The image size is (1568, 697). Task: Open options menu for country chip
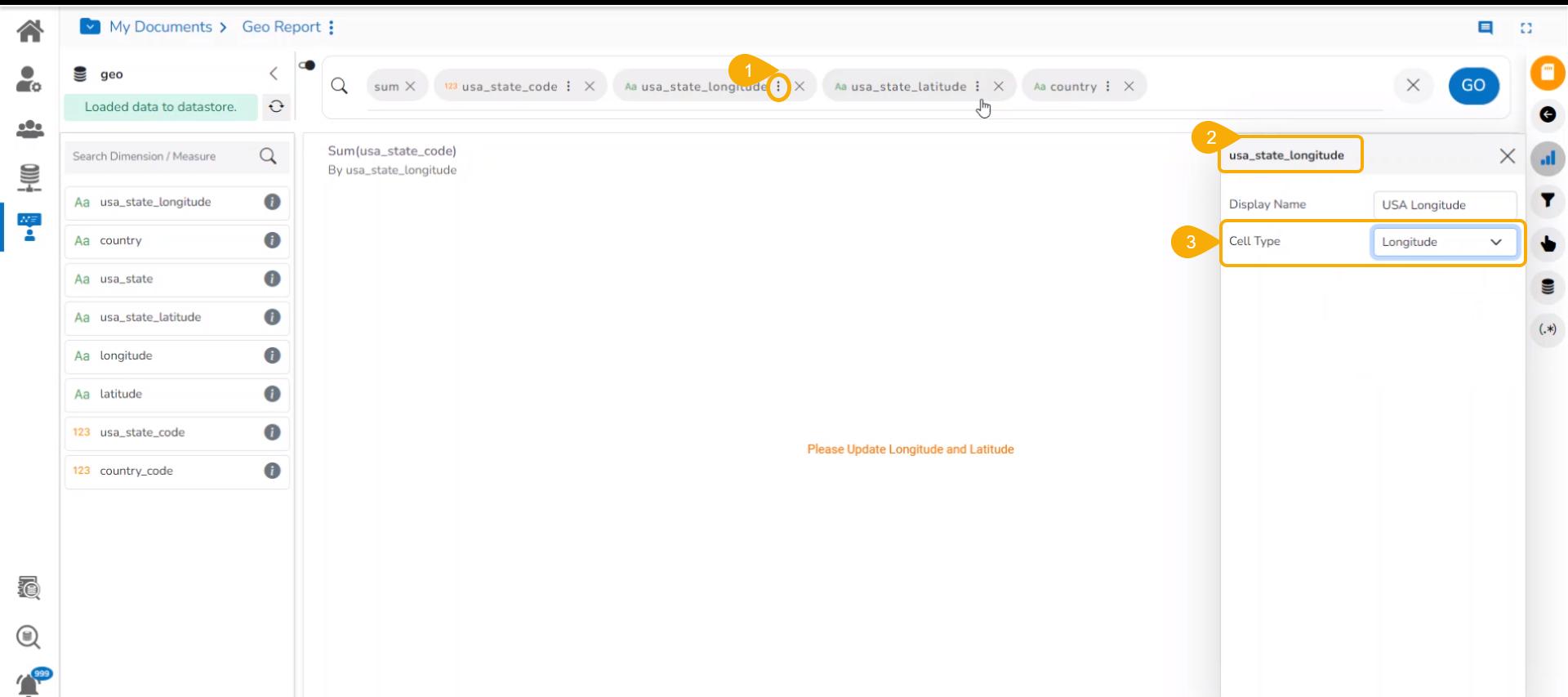[1107, 86]
